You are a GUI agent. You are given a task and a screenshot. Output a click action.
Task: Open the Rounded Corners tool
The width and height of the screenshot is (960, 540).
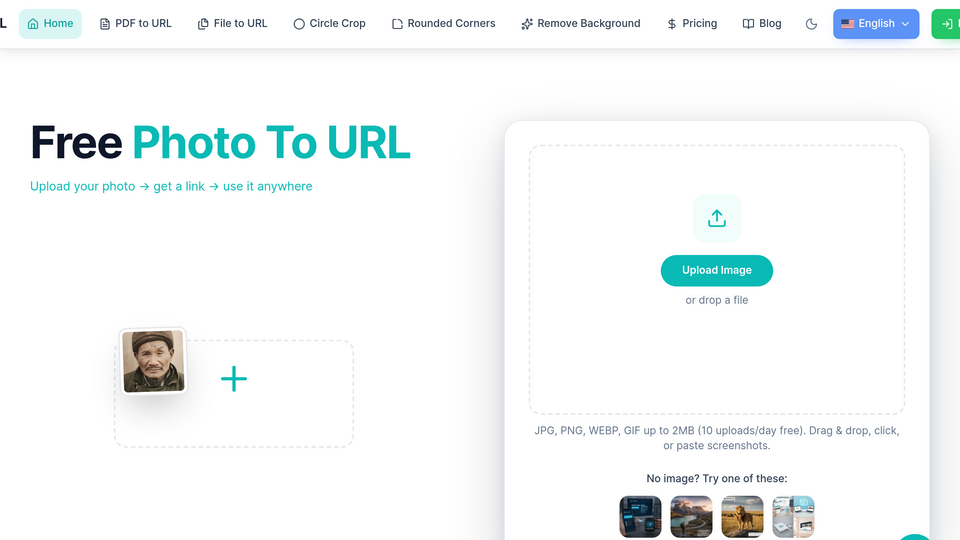point(444,24)
